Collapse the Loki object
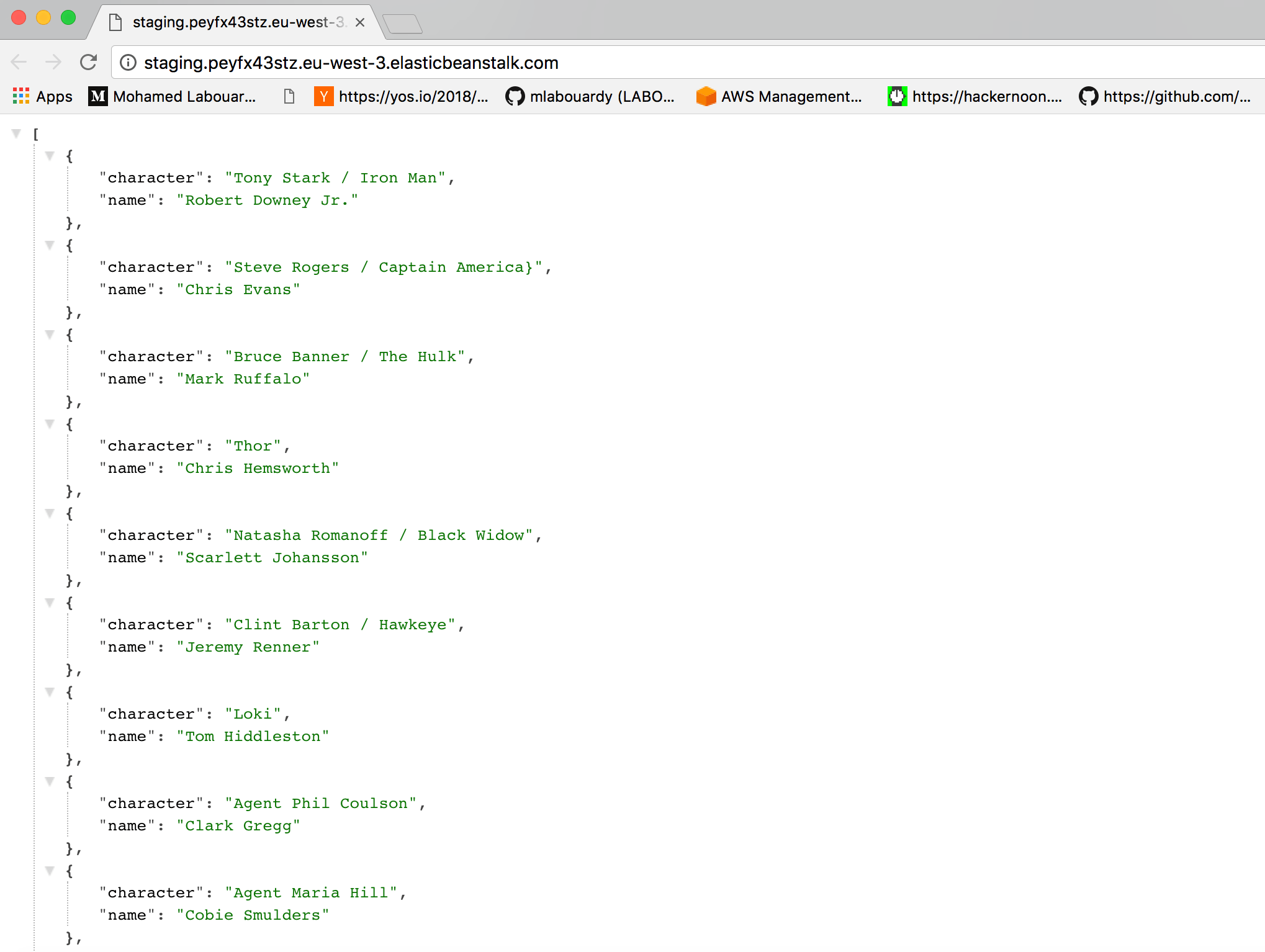 click(50, 691)
